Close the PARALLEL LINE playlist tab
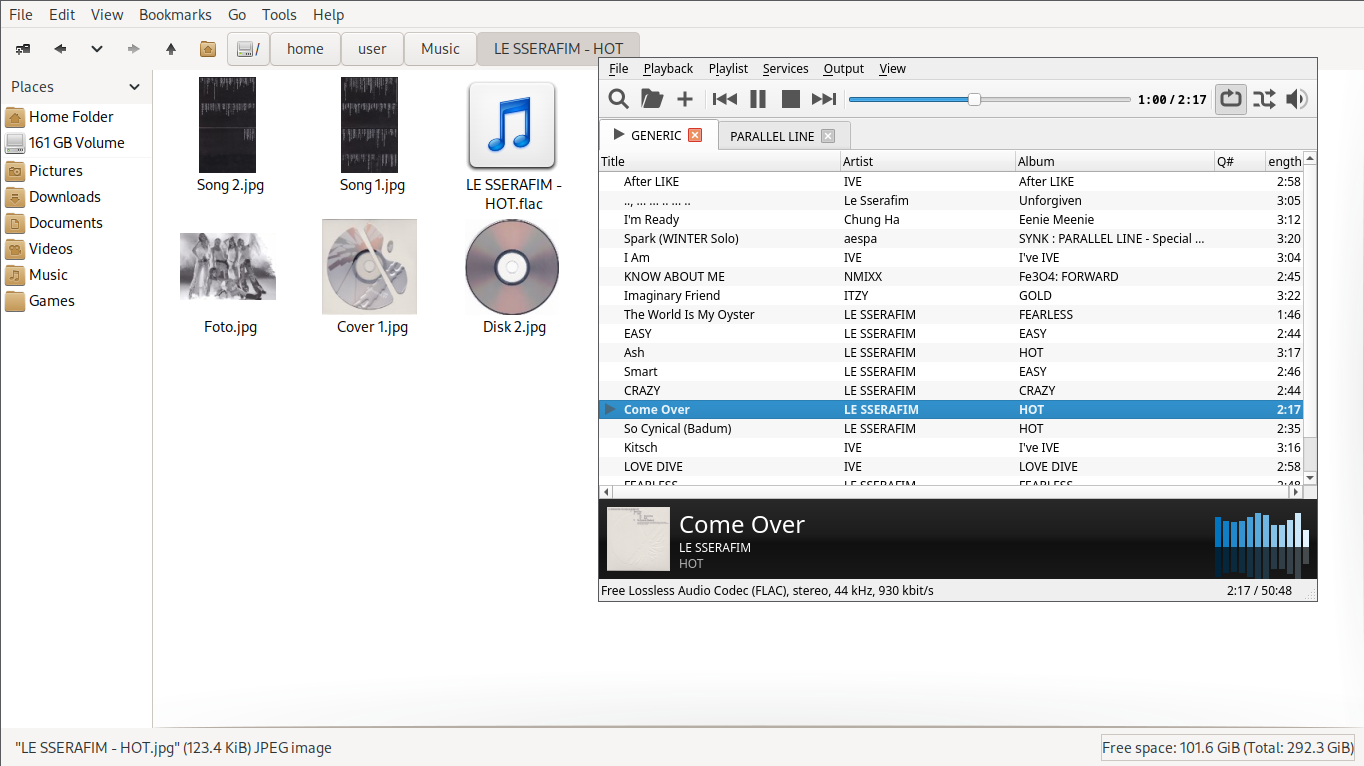 click(827, 136)
